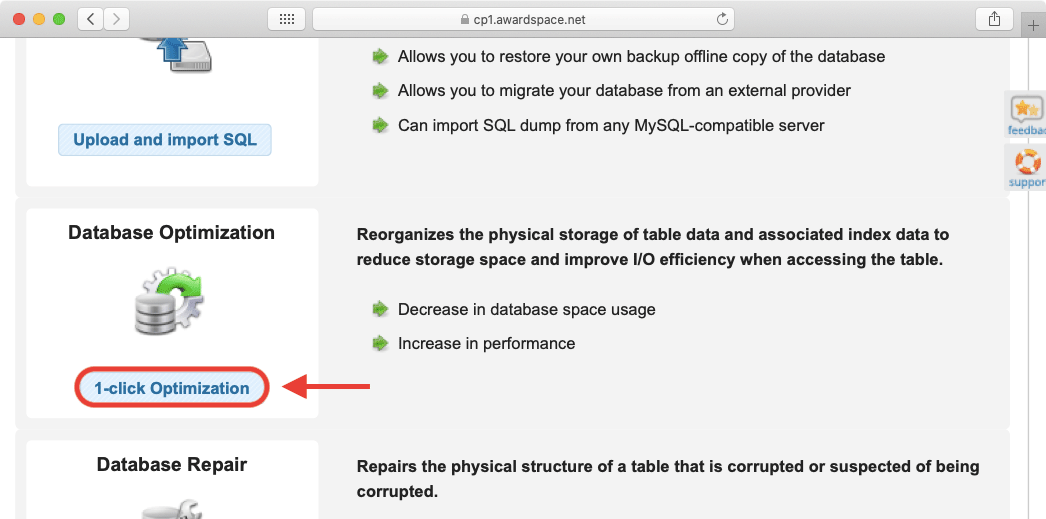Click green arrow beside Decrease in database space
Image resolution: width=1046 pixels, height=519 pixels.
tap(380, 309)
